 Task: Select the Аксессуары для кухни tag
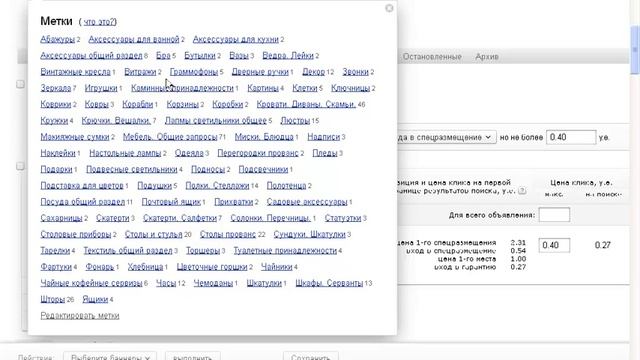[236, 39]
